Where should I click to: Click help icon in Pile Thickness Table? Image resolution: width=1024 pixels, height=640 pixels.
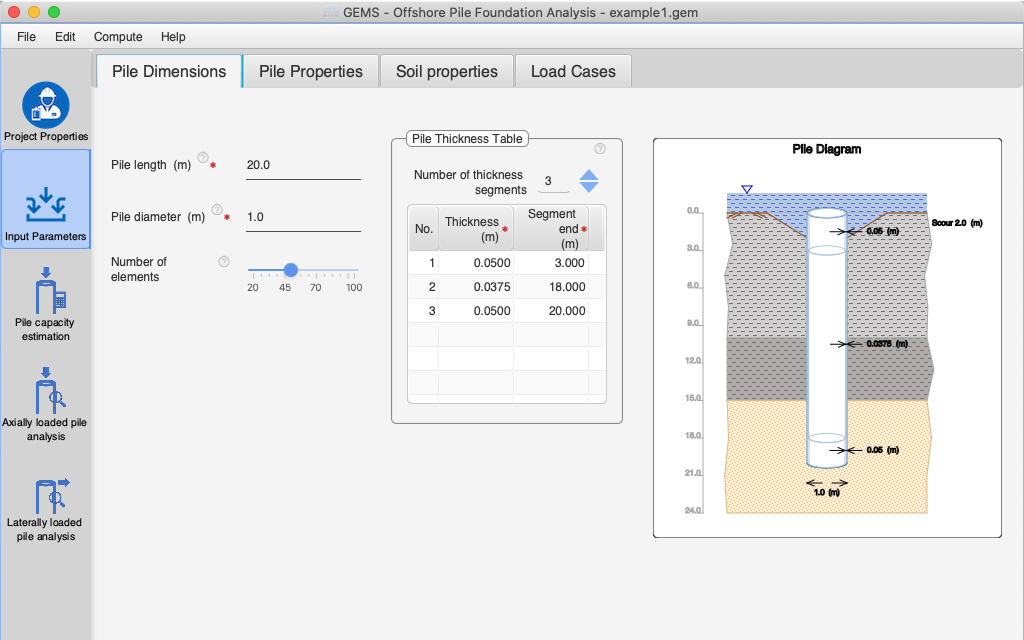[x=600, y=149]
